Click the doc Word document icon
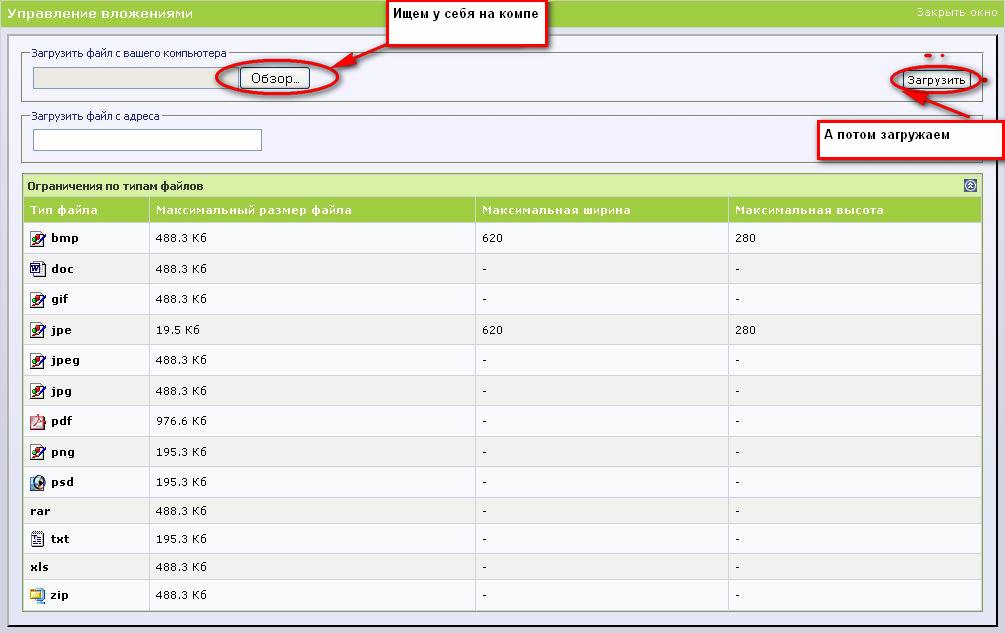 point(38,268)
